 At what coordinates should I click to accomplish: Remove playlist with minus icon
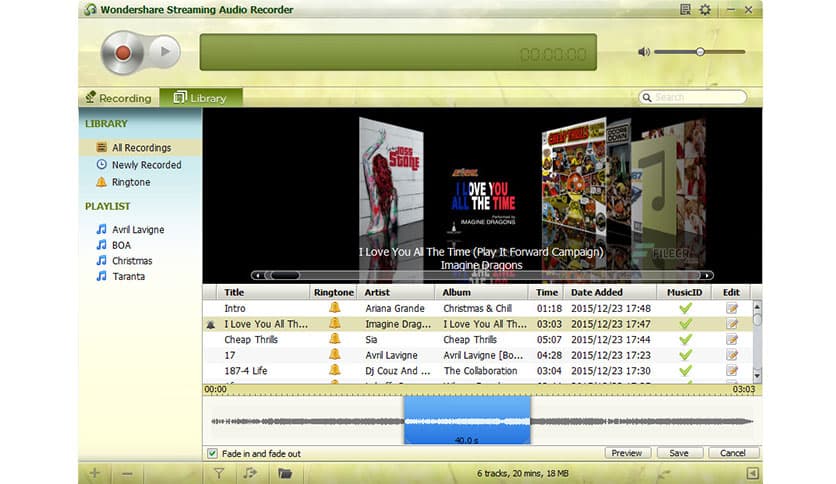point(127,473)
